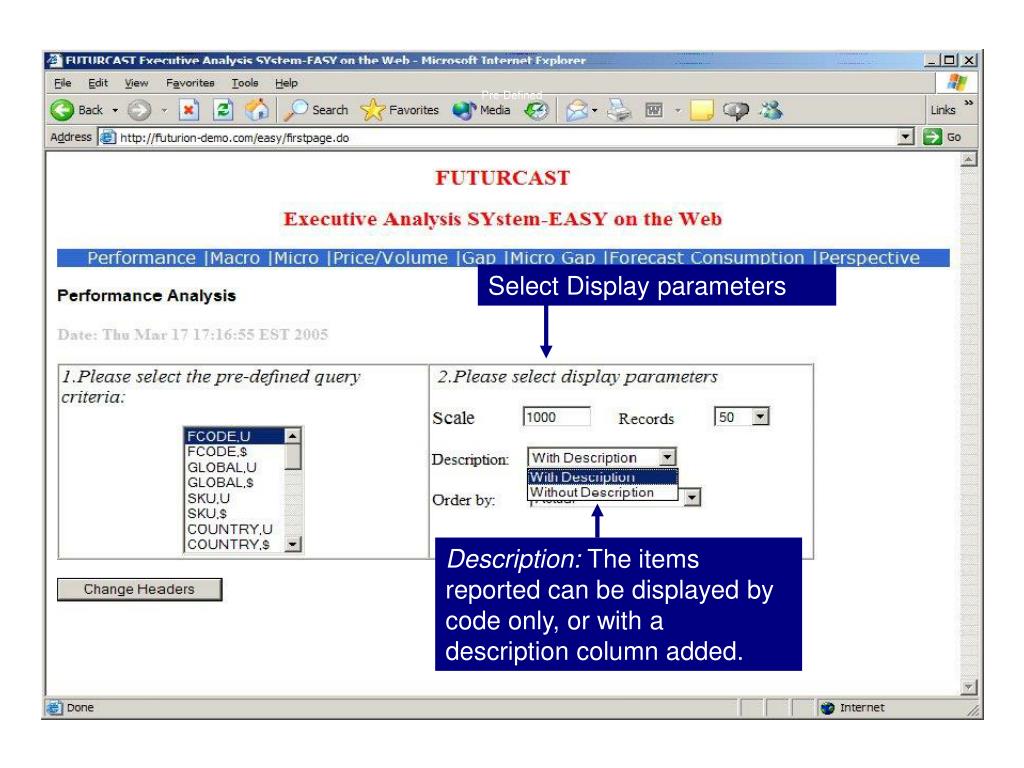
Task: Open the Favorites menu
Action: [190, 83]
